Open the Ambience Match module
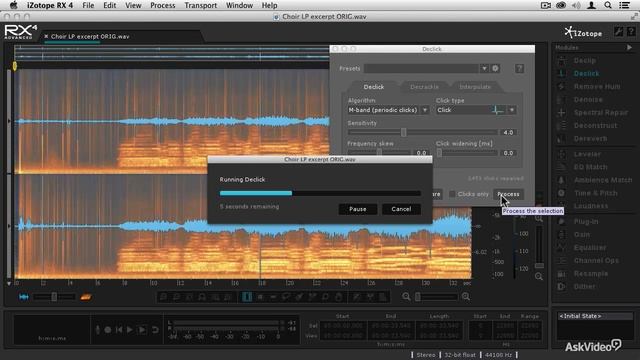 pyautogui.click(x=602, y=180)
